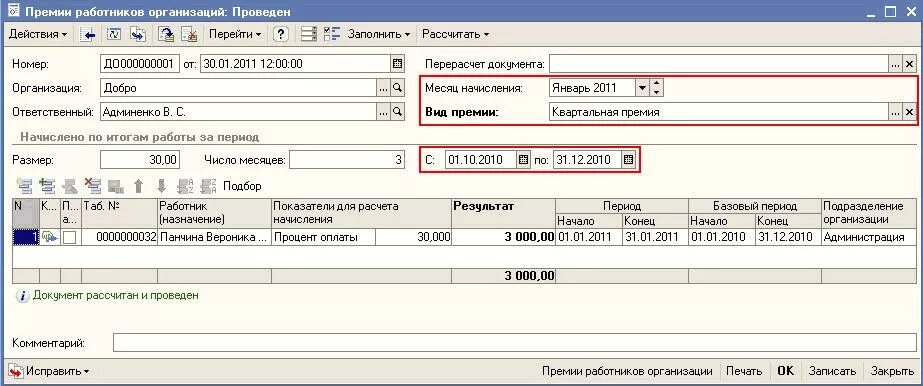Viewport: 923px width, 386px height.
Task: Click the info icon beside the status message
Action: [x=22, y=296]
